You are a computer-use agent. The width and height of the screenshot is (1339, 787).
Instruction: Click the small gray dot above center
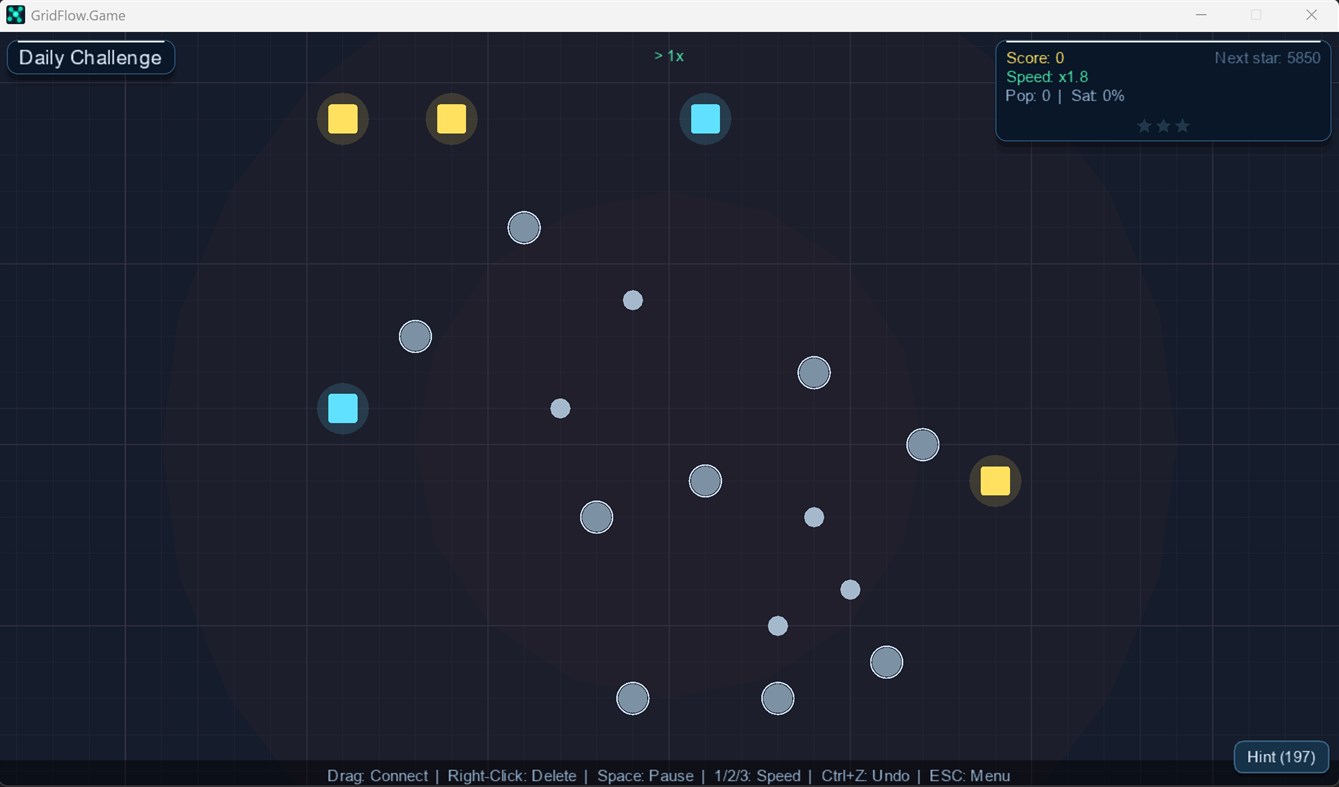pyautogui.click(x=632, y=299)
